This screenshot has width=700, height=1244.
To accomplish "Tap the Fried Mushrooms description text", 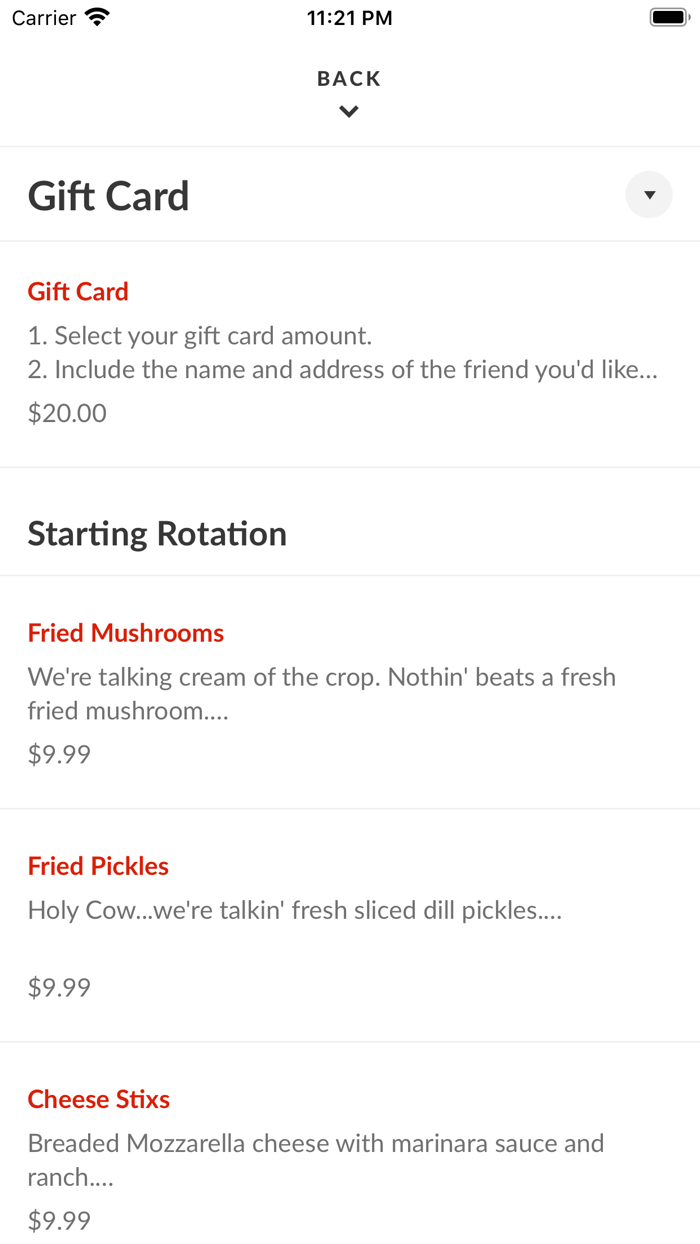I will click(x=321, y=694).
